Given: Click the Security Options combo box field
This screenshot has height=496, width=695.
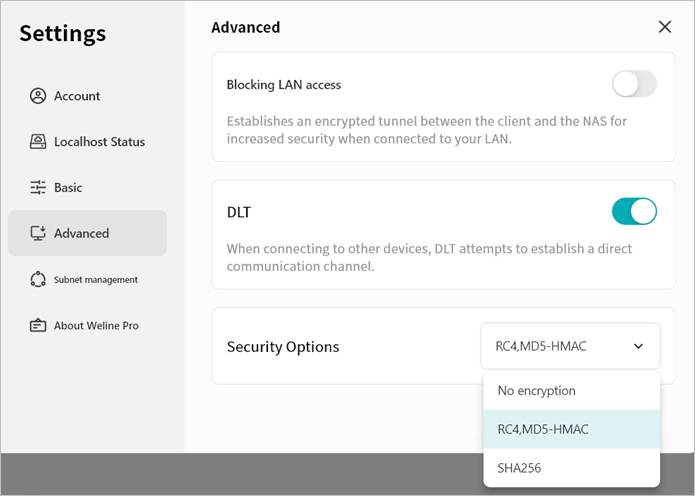Looking at the screenshot, I should pyautogui.click(x=555, y=346).
